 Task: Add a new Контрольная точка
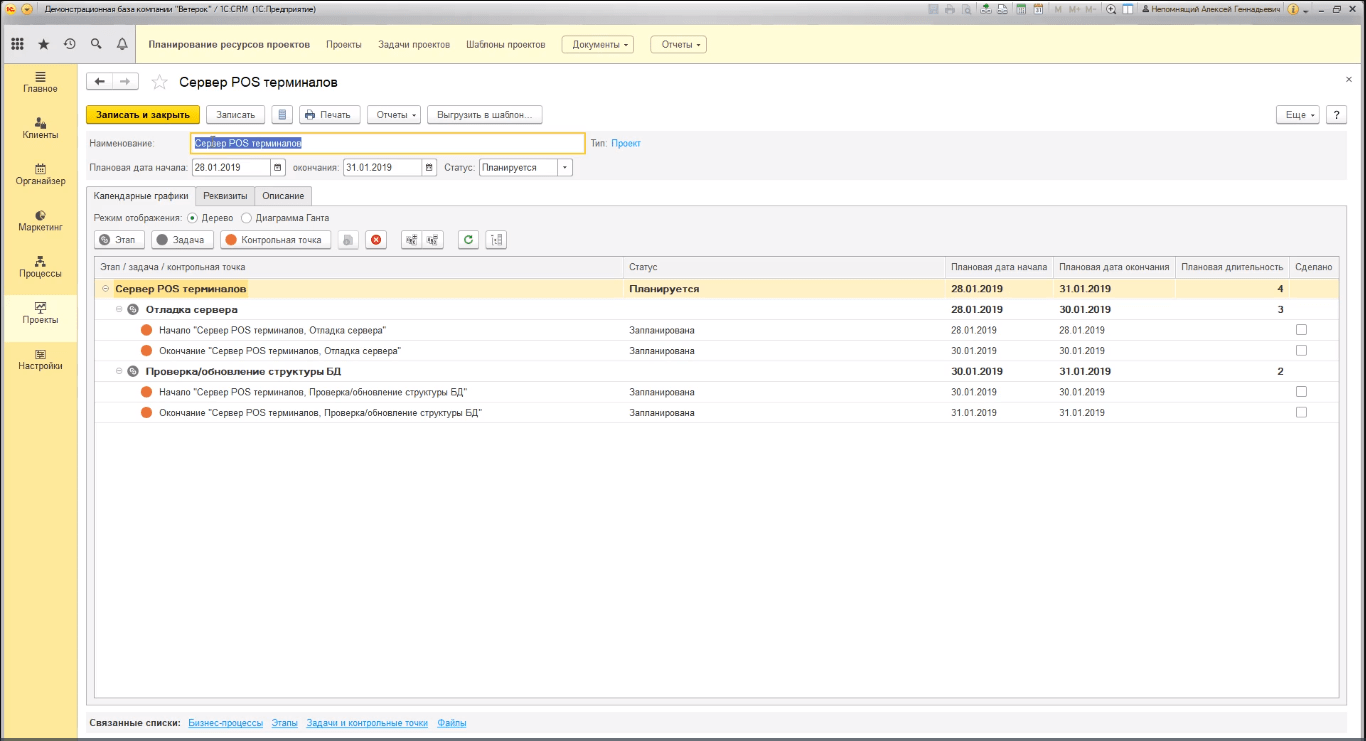[275, 240]
